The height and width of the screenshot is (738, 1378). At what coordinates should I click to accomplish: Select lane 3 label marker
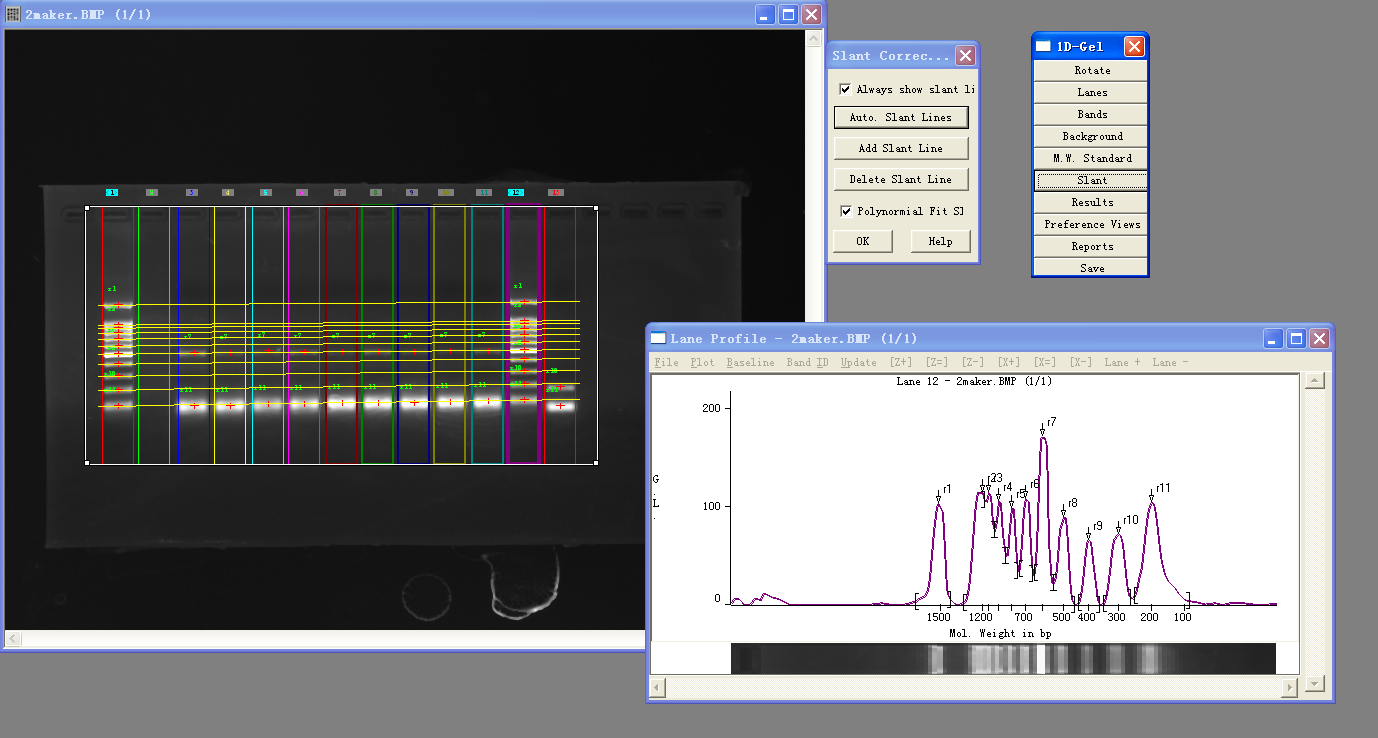pos(191,192)
